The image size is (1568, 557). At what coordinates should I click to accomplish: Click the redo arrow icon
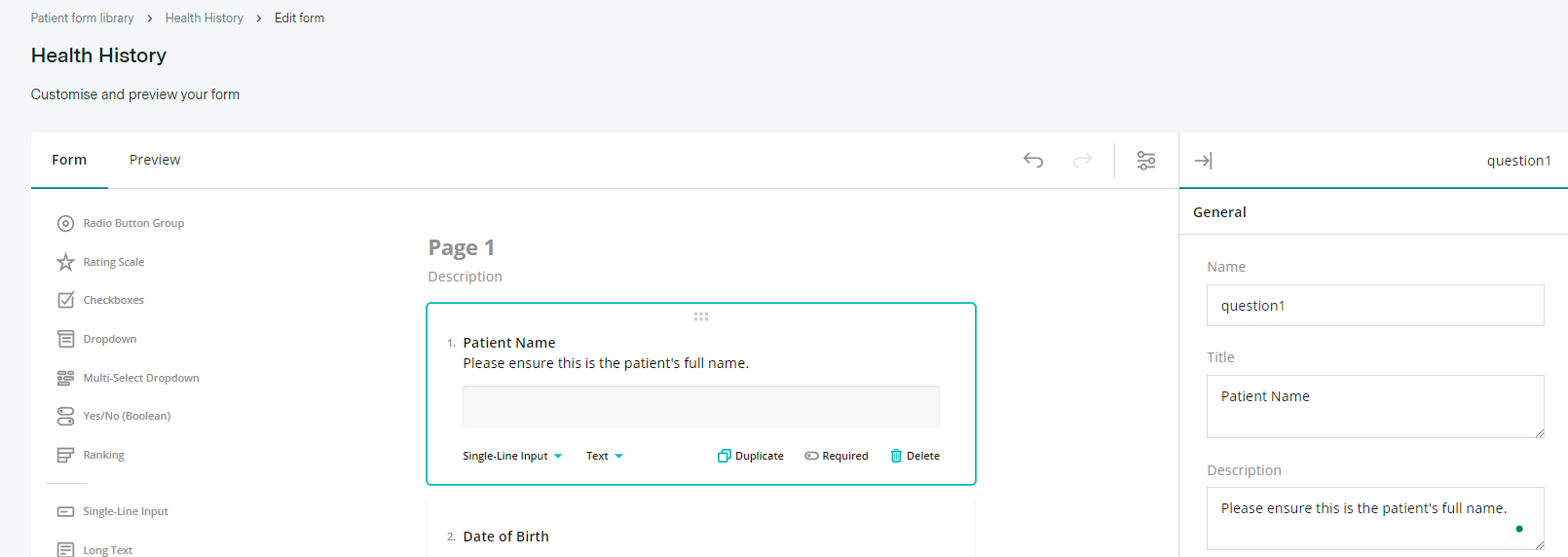pos(1082,161)
